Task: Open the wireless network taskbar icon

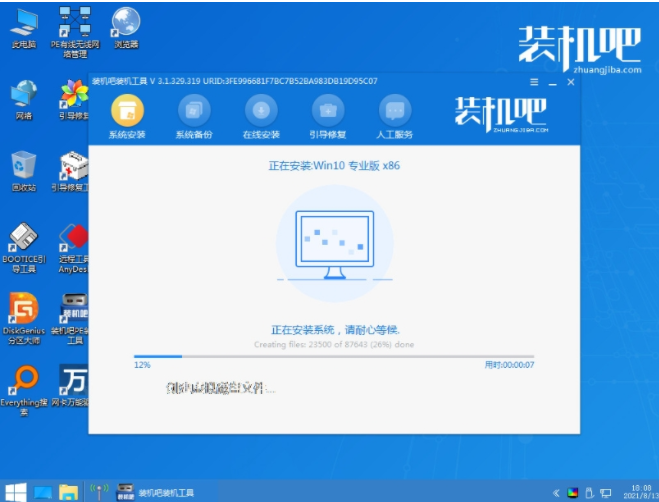Action: click(x=99, y=491)
